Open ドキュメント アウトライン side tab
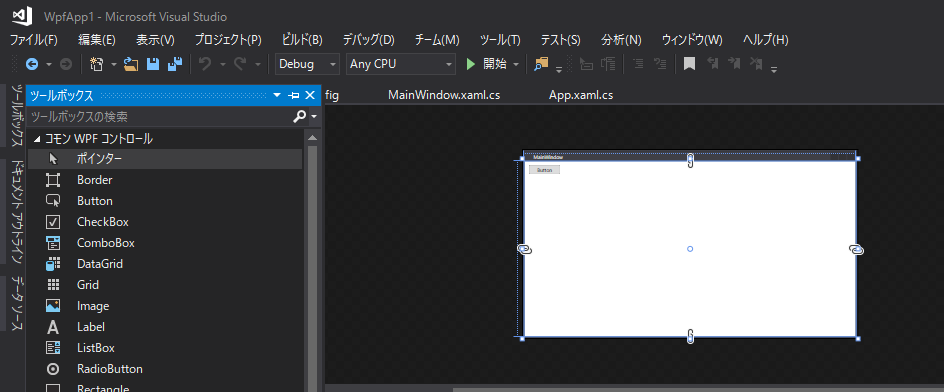 17,212
